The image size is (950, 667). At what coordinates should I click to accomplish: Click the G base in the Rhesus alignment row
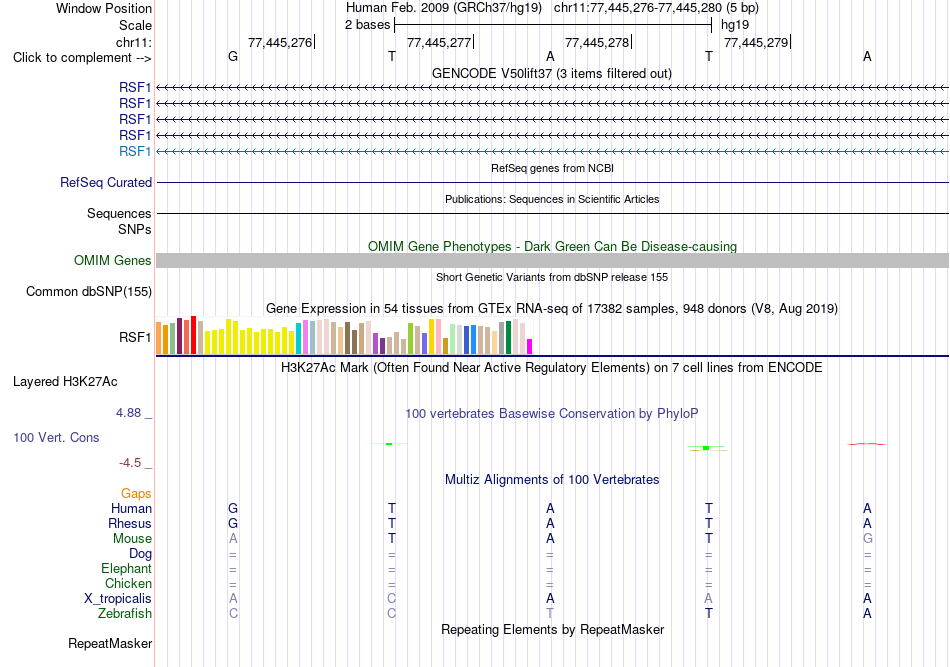click(233, 523)
